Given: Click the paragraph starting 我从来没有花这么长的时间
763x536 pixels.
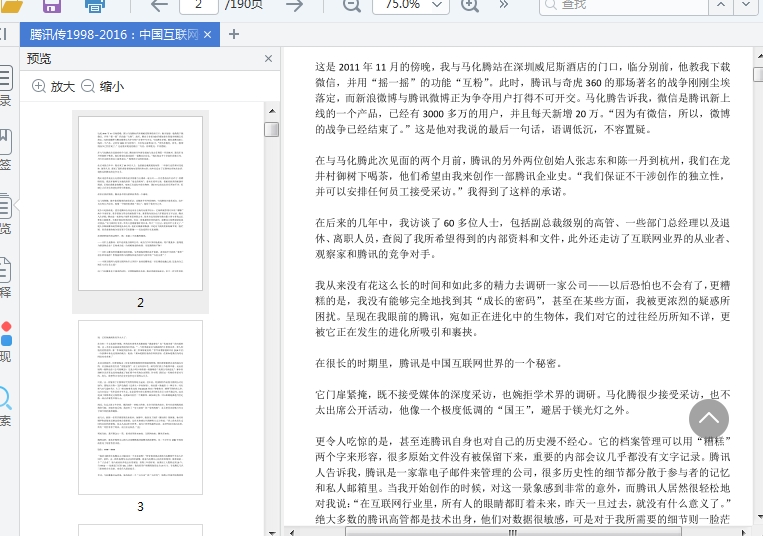Looking at the screenshot, I should pos(523,308).
